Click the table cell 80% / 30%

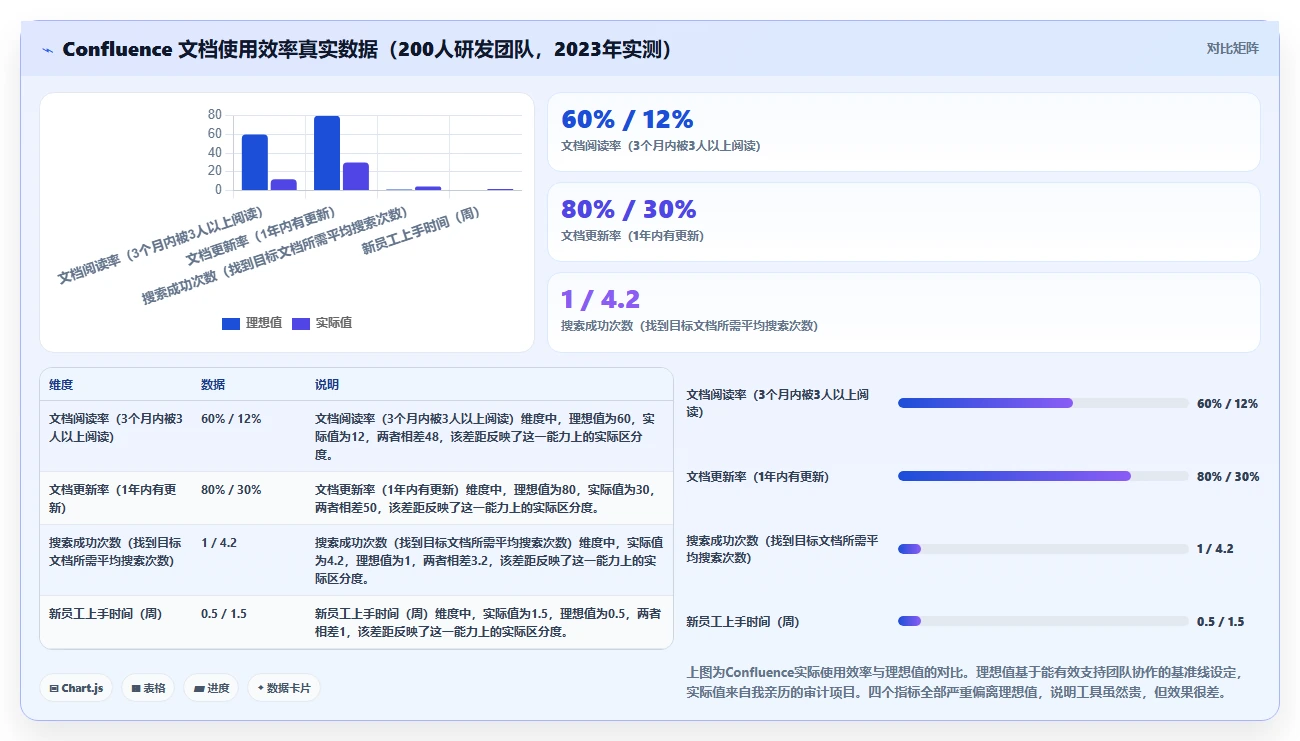[x=231, y=489]
